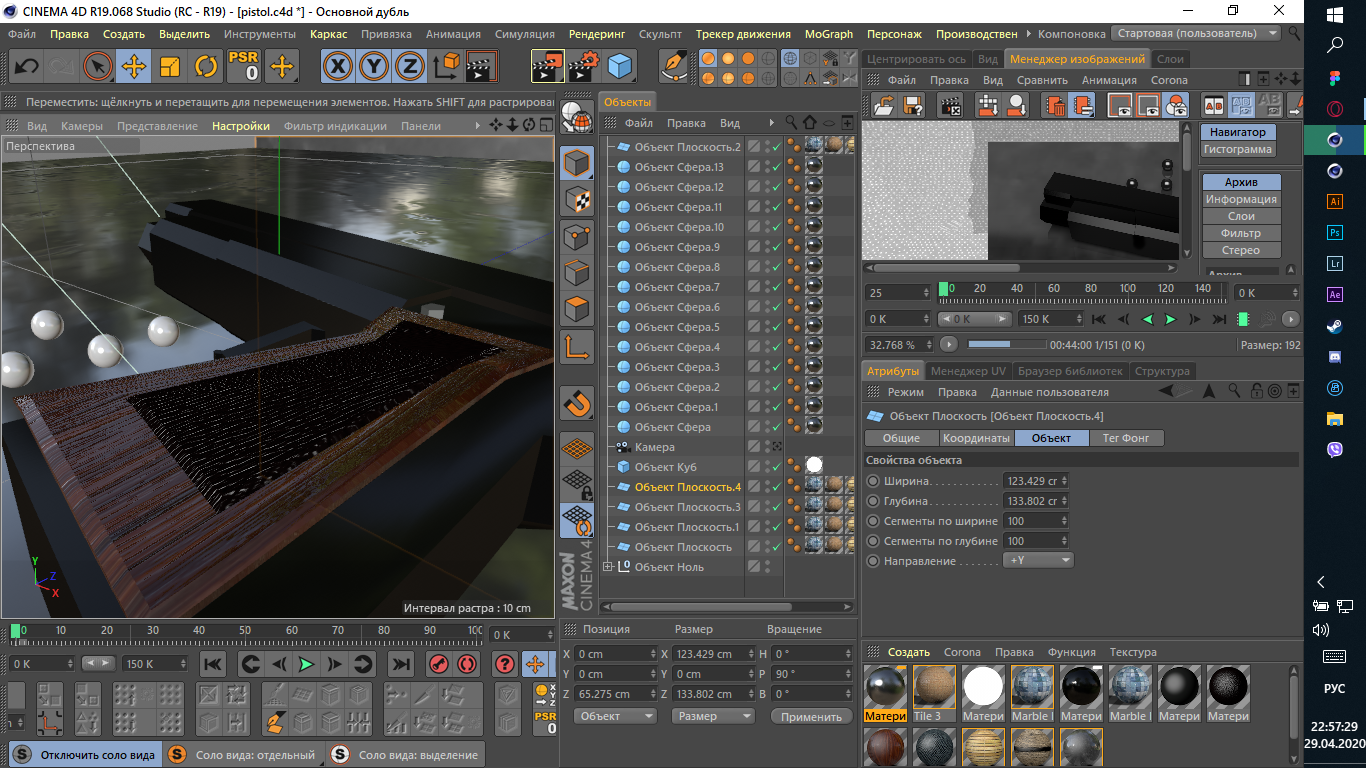
Task: Toggle green checkmark of Объект Сфера.13
Action: pos(776,167)
